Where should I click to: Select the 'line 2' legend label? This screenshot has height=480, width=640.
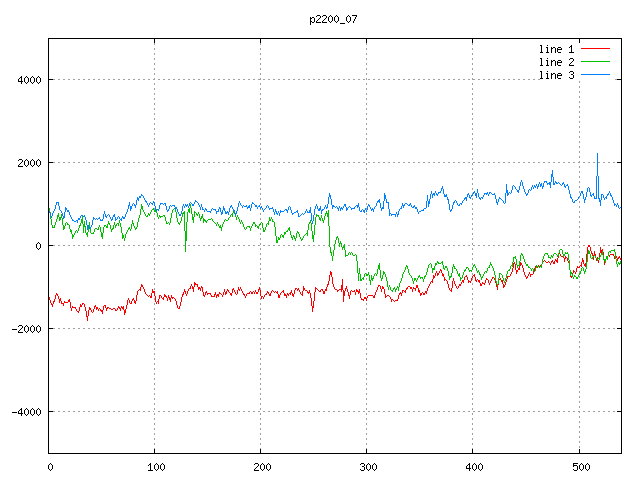[x=556, y=62]
